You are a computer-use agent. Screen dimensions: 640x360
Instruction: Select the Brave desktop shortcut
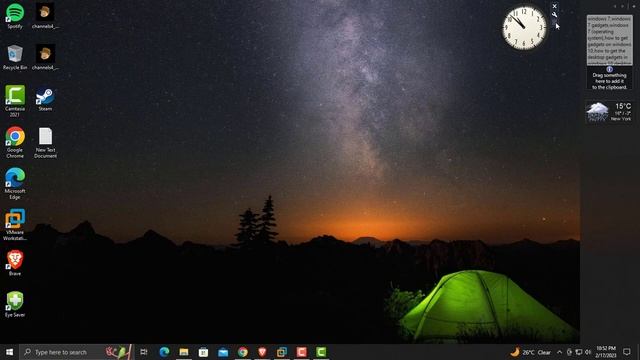click(15, 263)
